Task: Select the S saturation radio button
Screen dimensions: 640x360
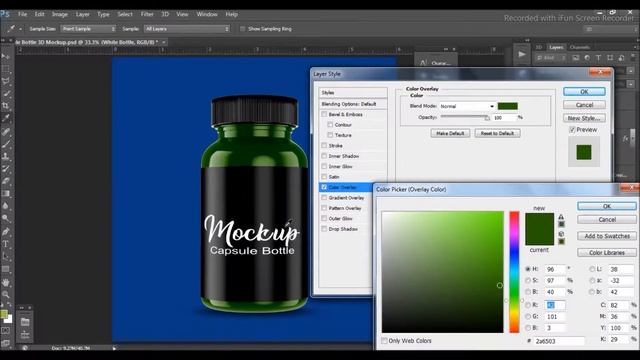Action: tap(528, 280)
